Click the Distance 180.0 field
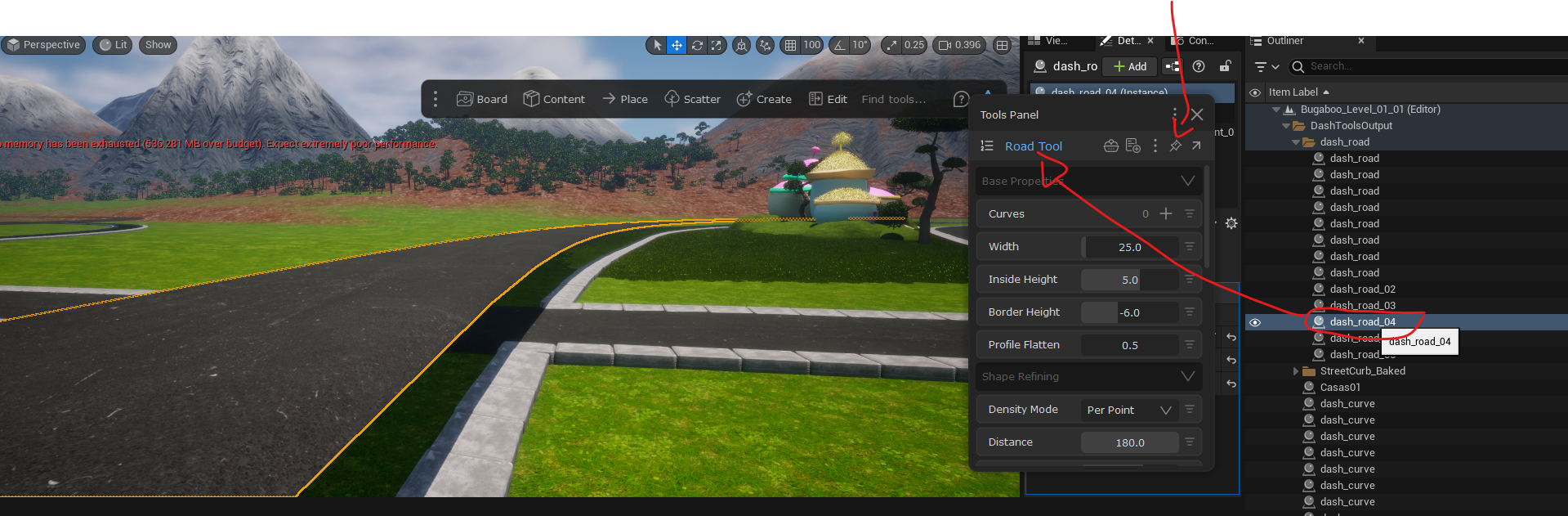 [1130, 442]
